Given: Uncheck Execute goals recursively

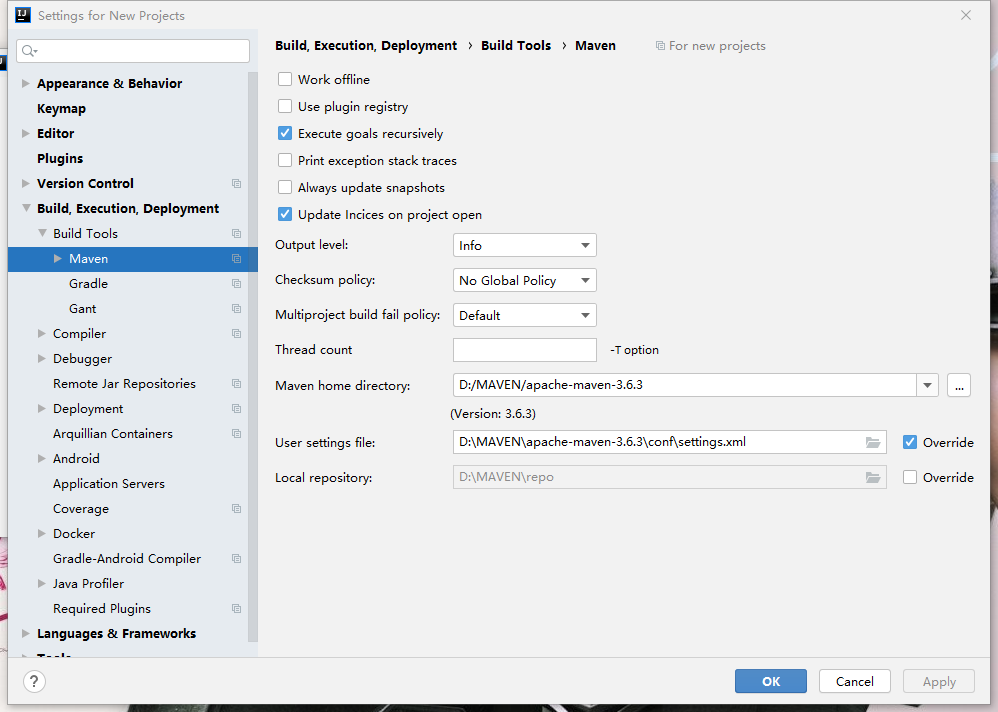Looking at the screenshot, I should point(285,134).
